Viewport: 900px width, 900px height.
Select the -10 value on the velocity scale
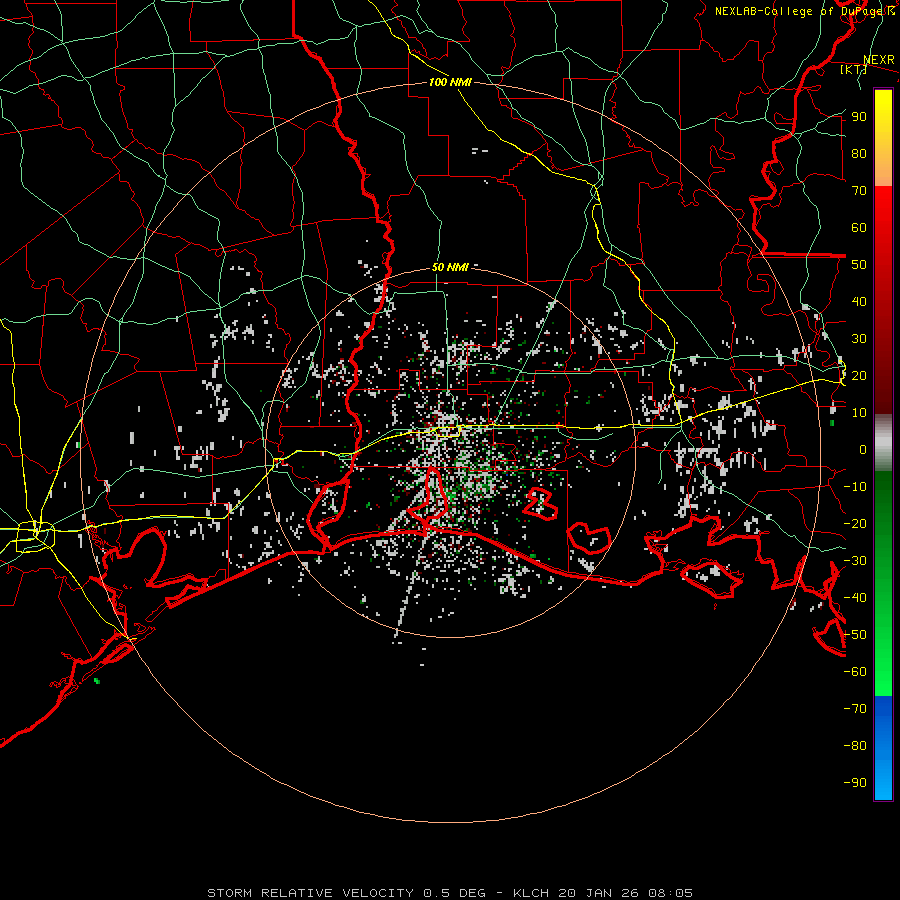[855, 487]
